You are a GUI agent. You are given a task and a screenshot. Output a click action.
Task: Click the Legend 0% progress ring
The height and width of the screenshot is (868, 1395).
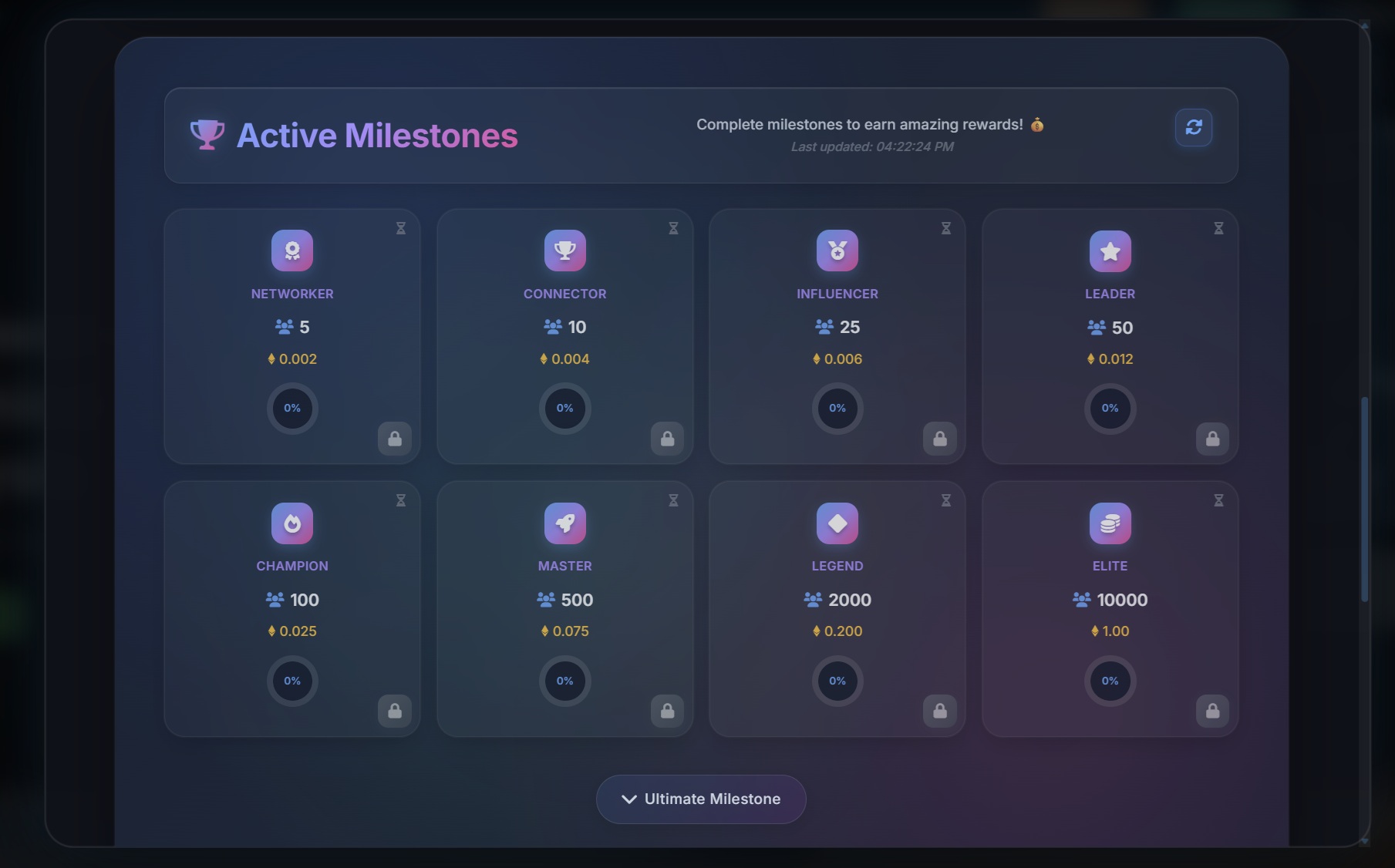(837, 681)
